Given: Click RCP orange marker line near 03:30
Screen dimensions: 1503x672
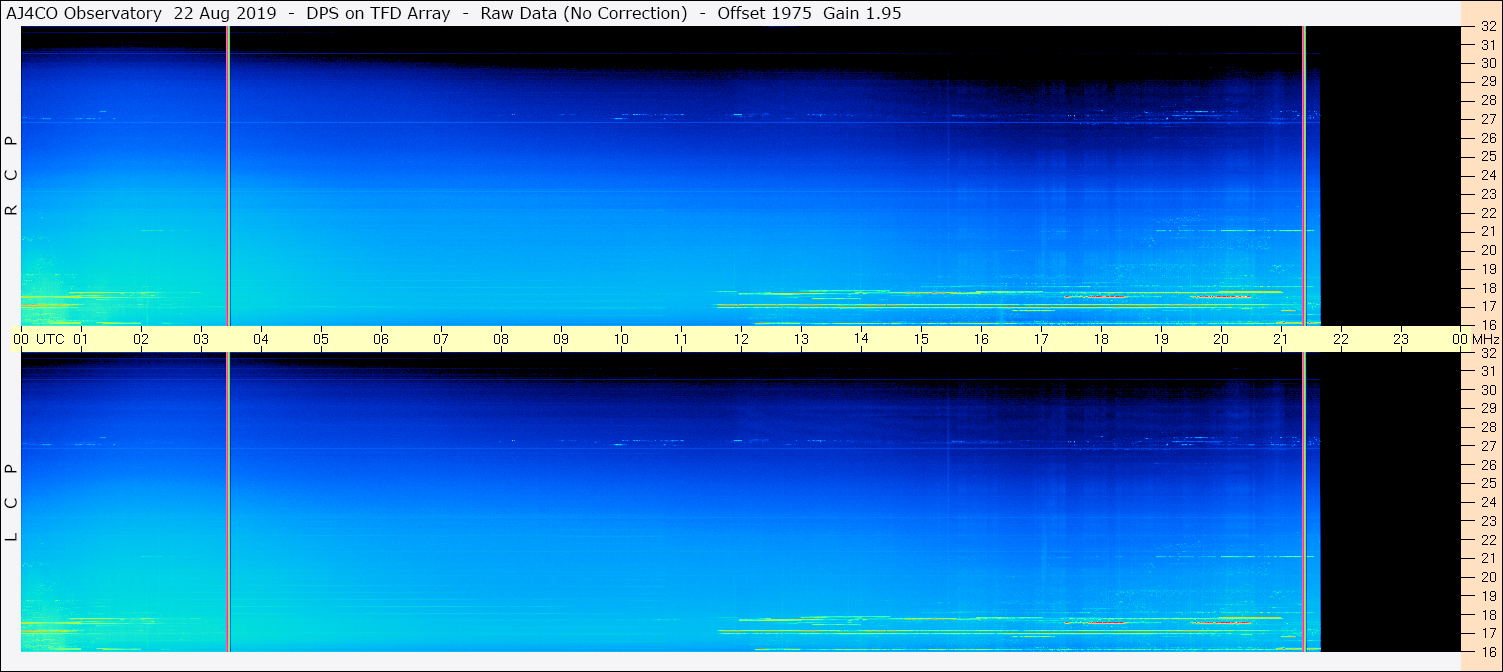Looking at the screenshot, I should 228,175.
